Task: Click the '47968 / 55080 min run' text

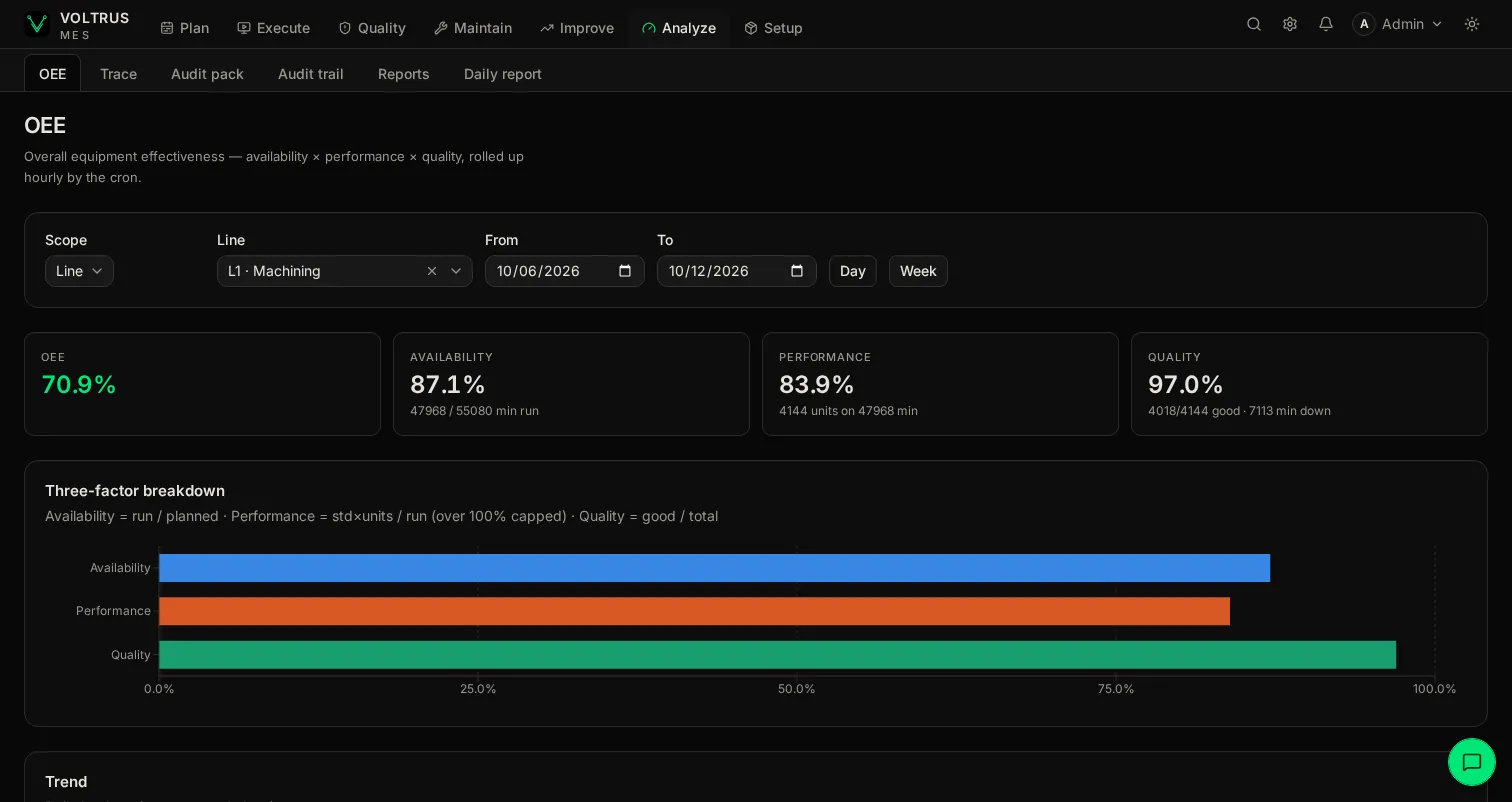Action: 474,411
